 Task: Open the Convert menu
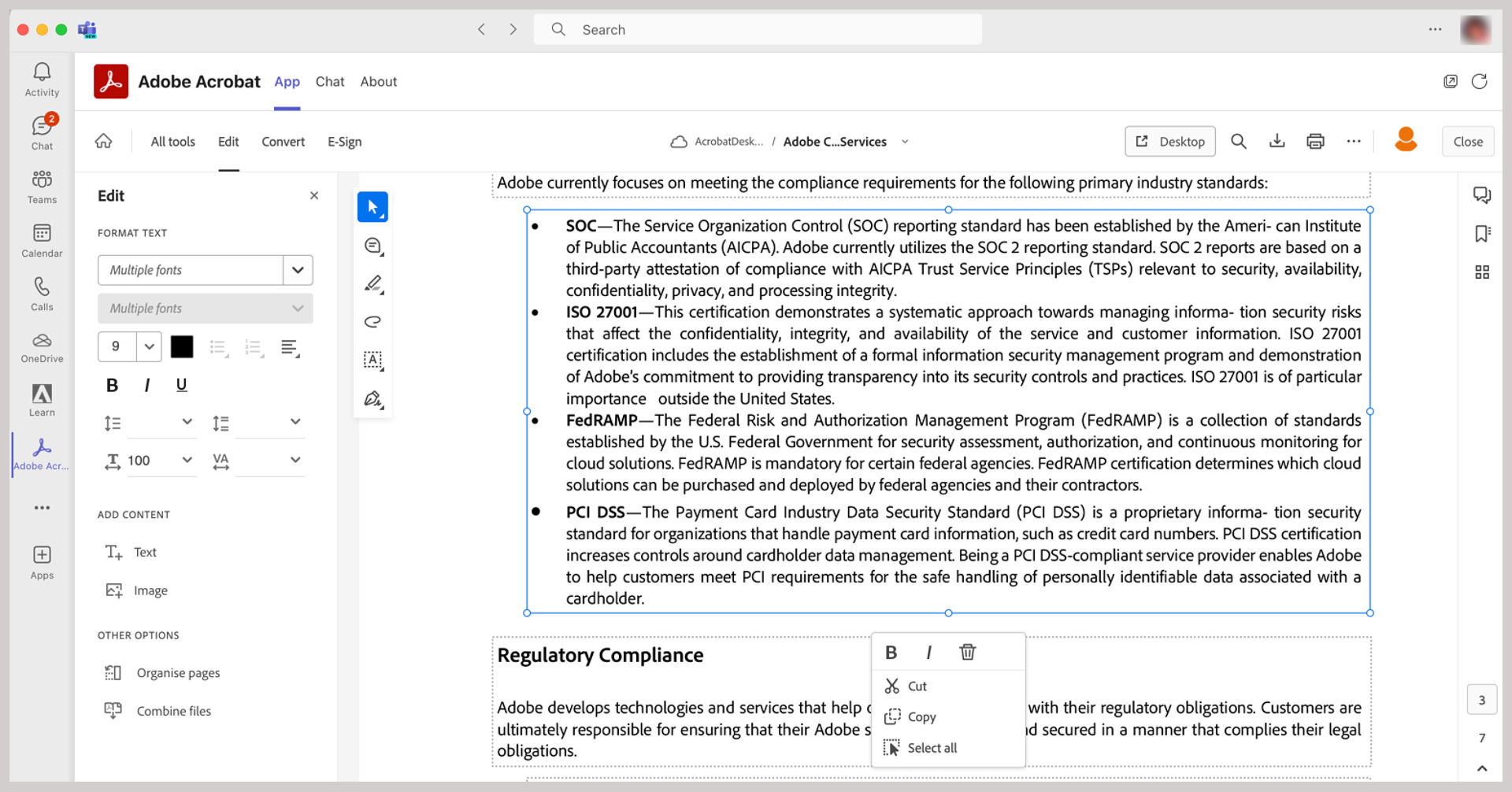coord(283,141)
